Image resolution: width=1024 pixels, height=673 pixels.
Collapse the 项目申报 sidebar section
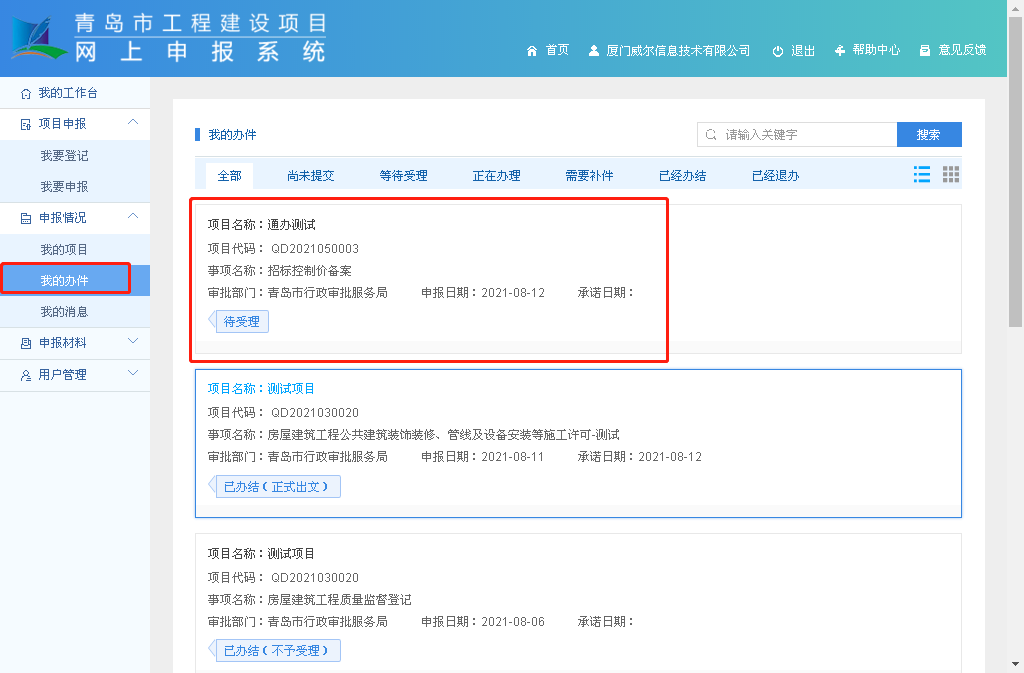pos(133,123)
